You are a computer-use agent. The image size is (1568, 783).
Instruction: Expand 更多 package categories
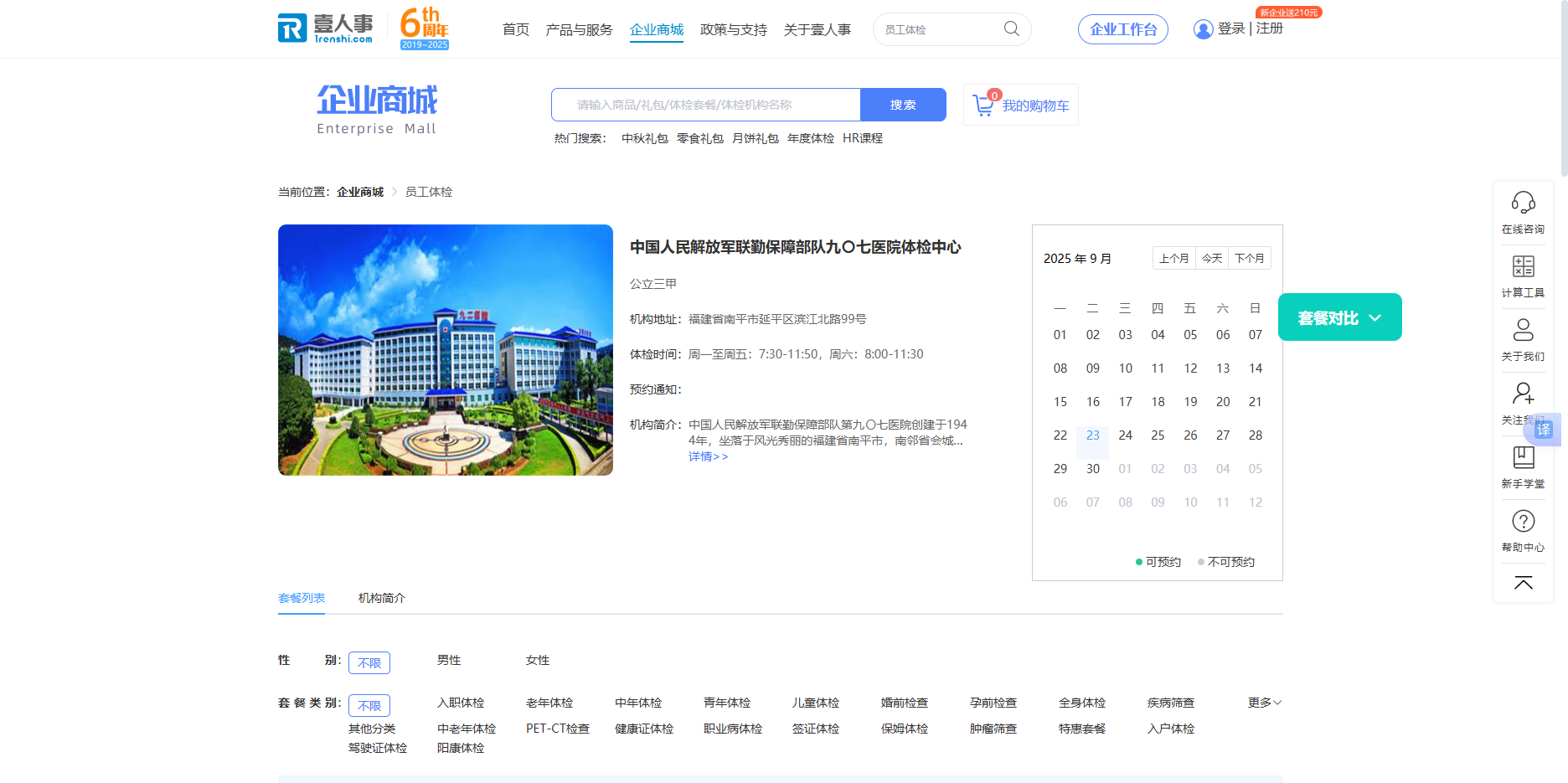point(1265,703)
